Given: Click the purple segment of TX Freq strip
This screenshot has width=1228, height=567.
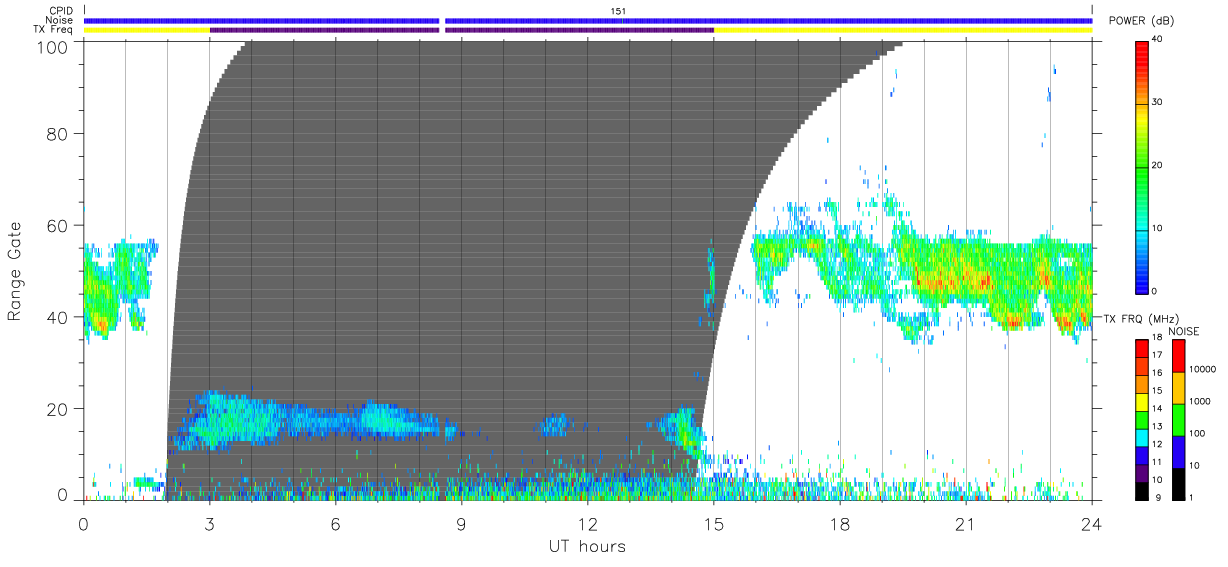Looking at the screenshot, I should pyautogui.click(x=461, y=30).
